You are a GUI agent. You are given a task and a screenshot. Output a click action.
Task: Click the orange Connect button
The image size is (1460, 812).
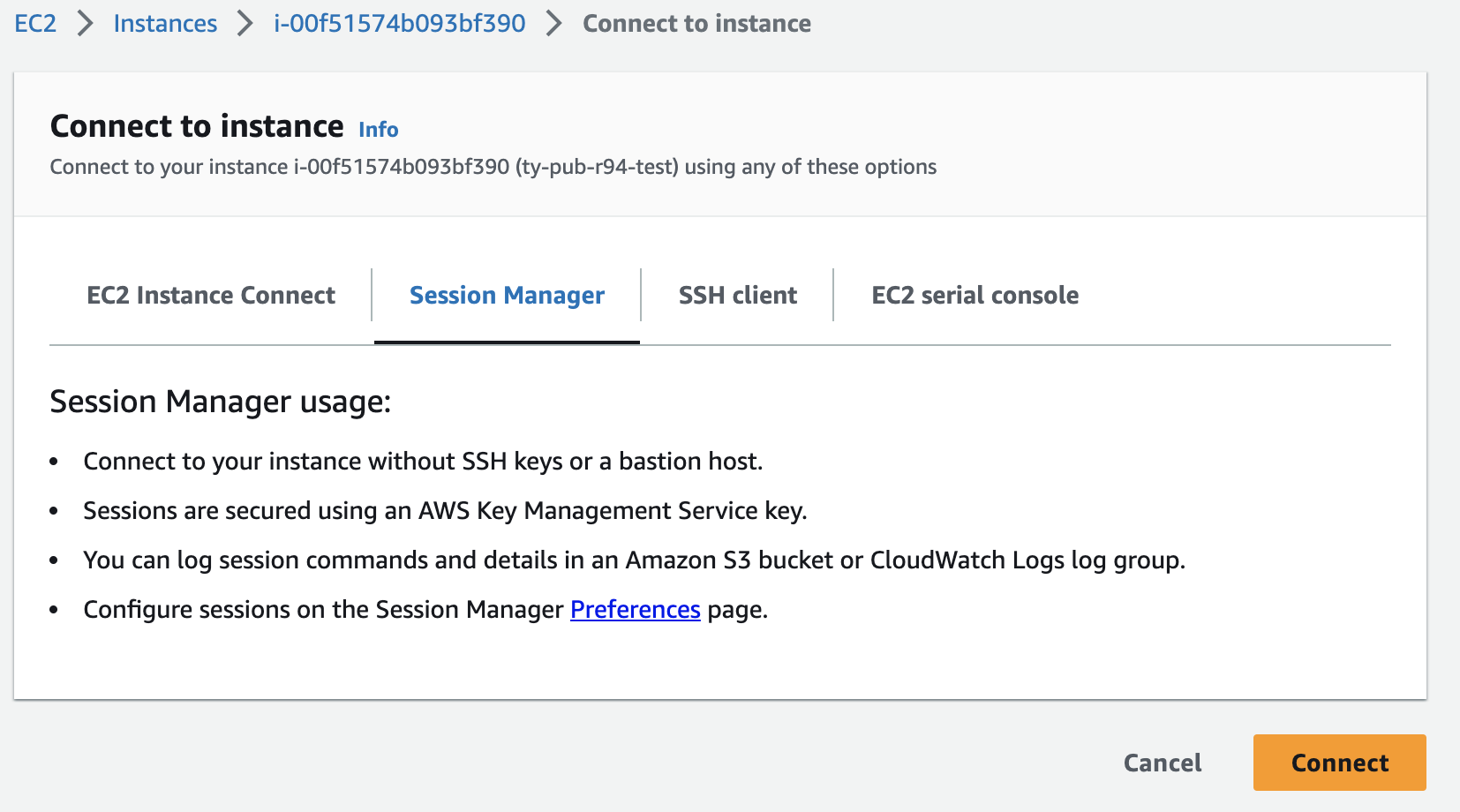pyautogui.click(x=1338, y=762)
